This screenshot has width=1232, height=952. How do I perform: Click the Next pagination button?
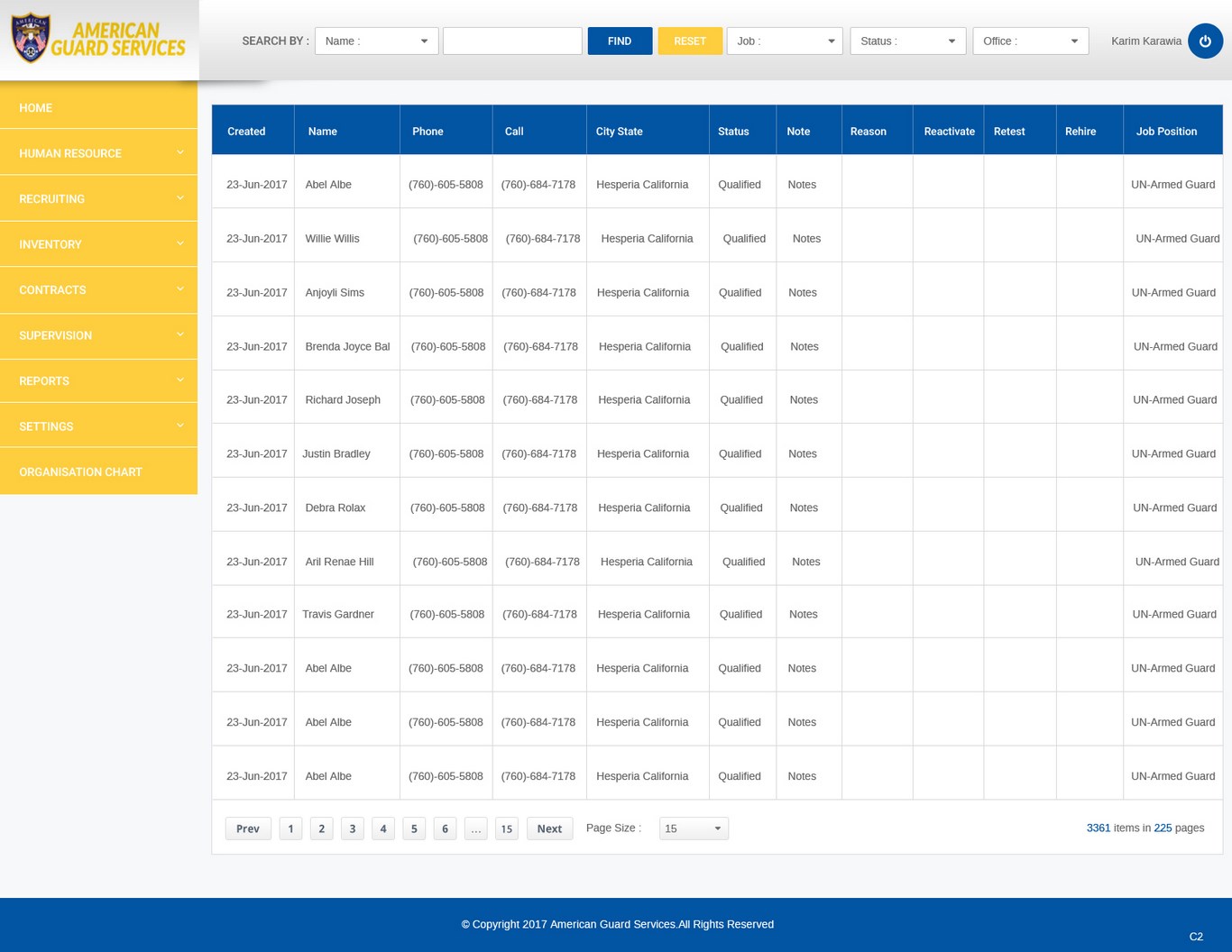click(549, 828)
